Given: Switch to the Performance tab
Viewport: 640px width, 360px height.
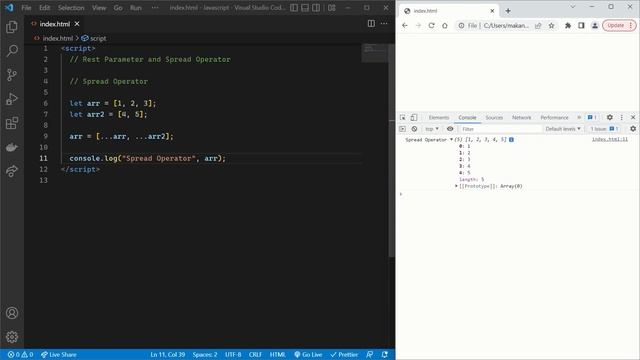Looking at the screenshot, I should pyautogui.click(x=554, y=118).
